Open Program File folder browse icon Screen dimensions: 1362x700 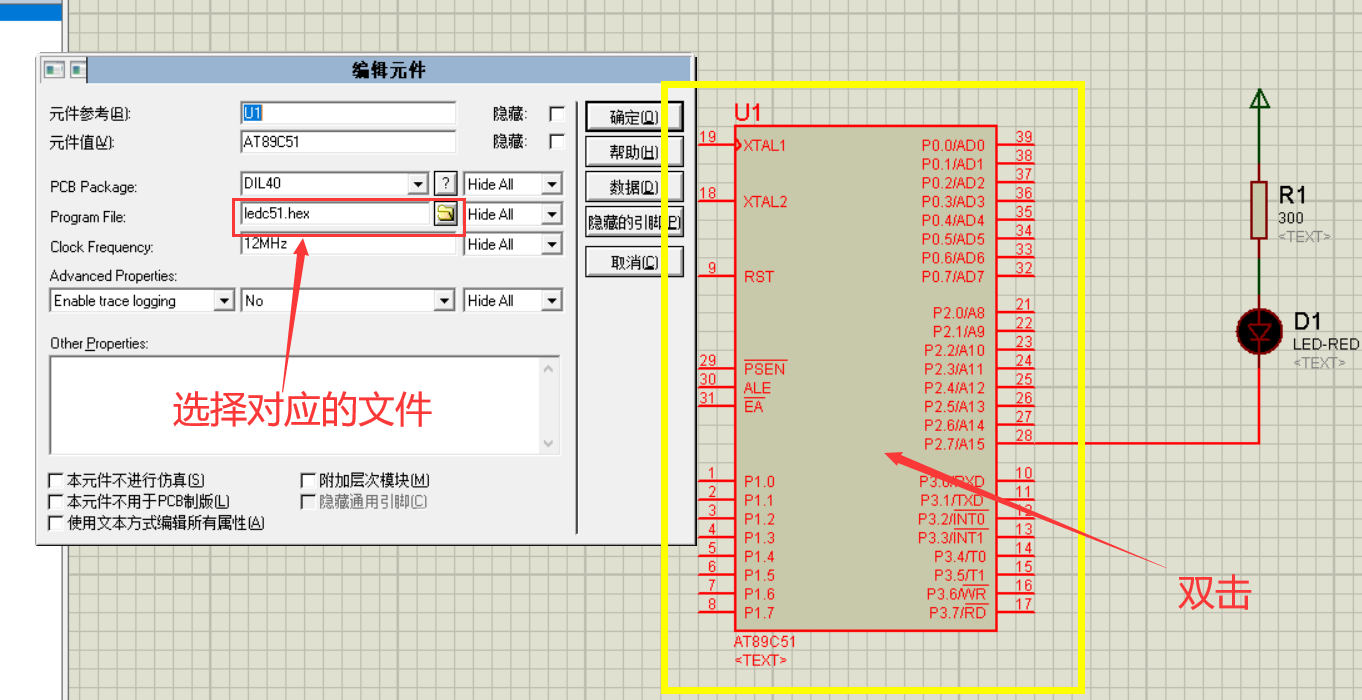[x=445, y=214]
